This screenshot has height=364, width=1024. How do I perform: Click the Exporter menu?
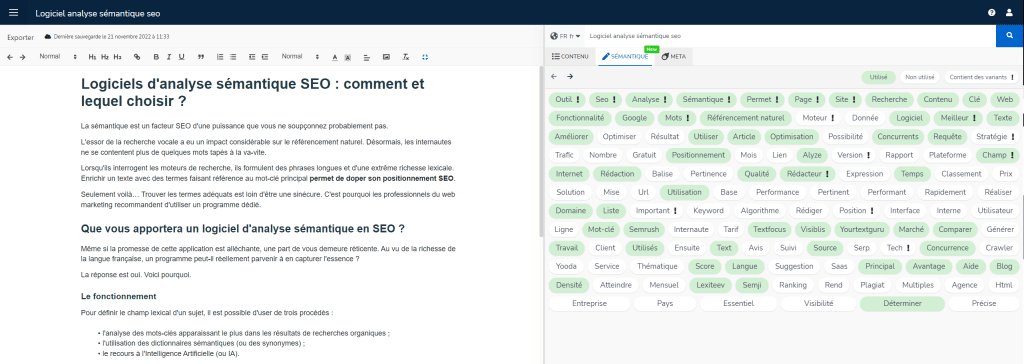[x=20, y=37]
